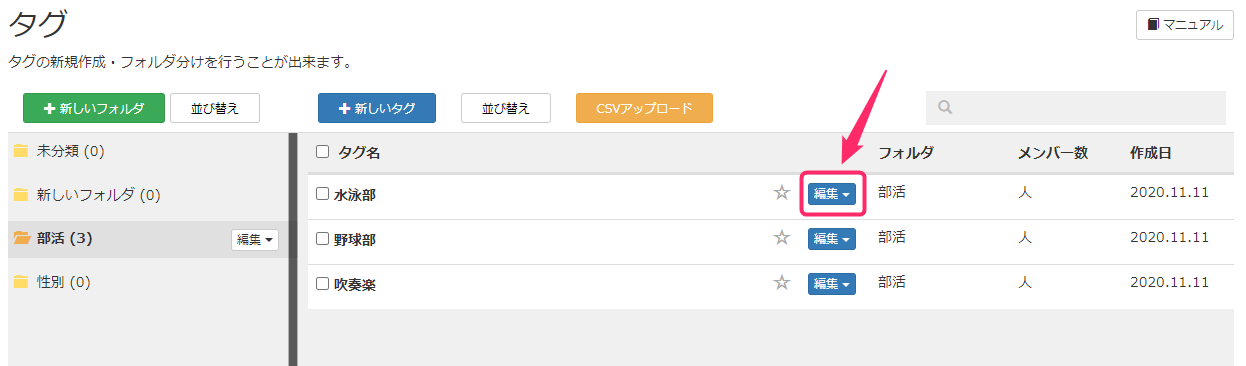This screenshot has width=1246, height=366.
Task: Click the green 新しいフォルダ button
Action: pos(94,108)
